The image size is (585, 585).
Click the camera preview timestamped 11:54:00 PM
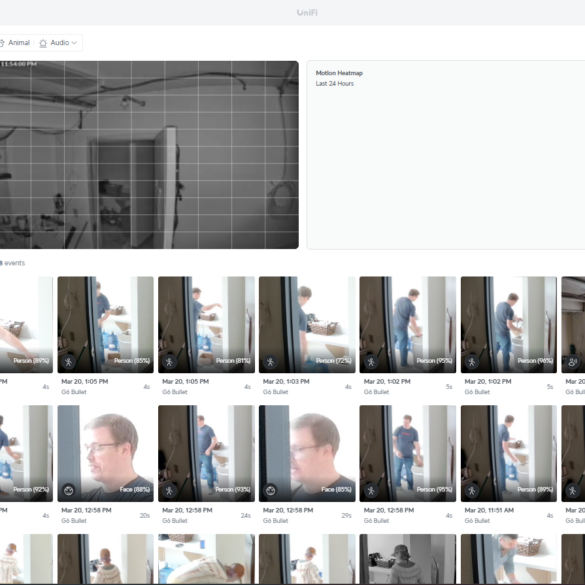(x=149, y=155)
